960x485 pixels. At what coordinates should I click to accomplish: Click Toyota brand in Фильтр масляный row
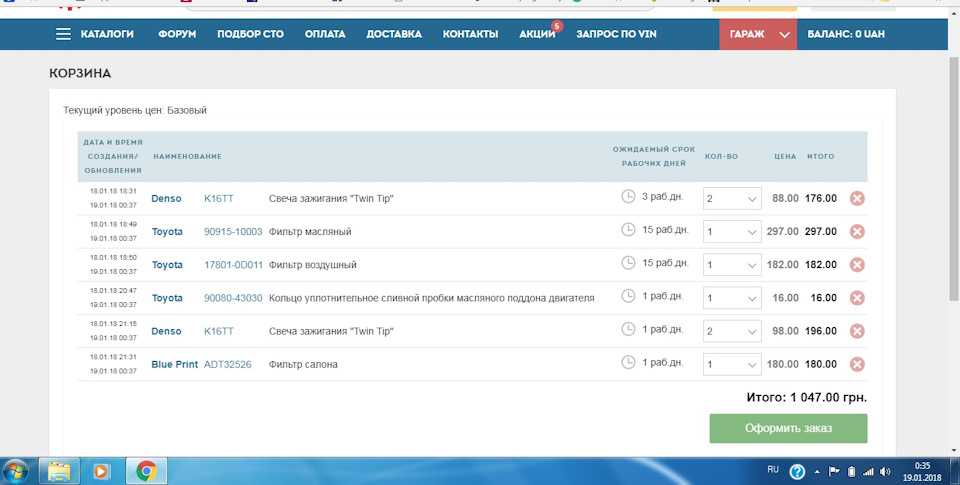point(167,231)
